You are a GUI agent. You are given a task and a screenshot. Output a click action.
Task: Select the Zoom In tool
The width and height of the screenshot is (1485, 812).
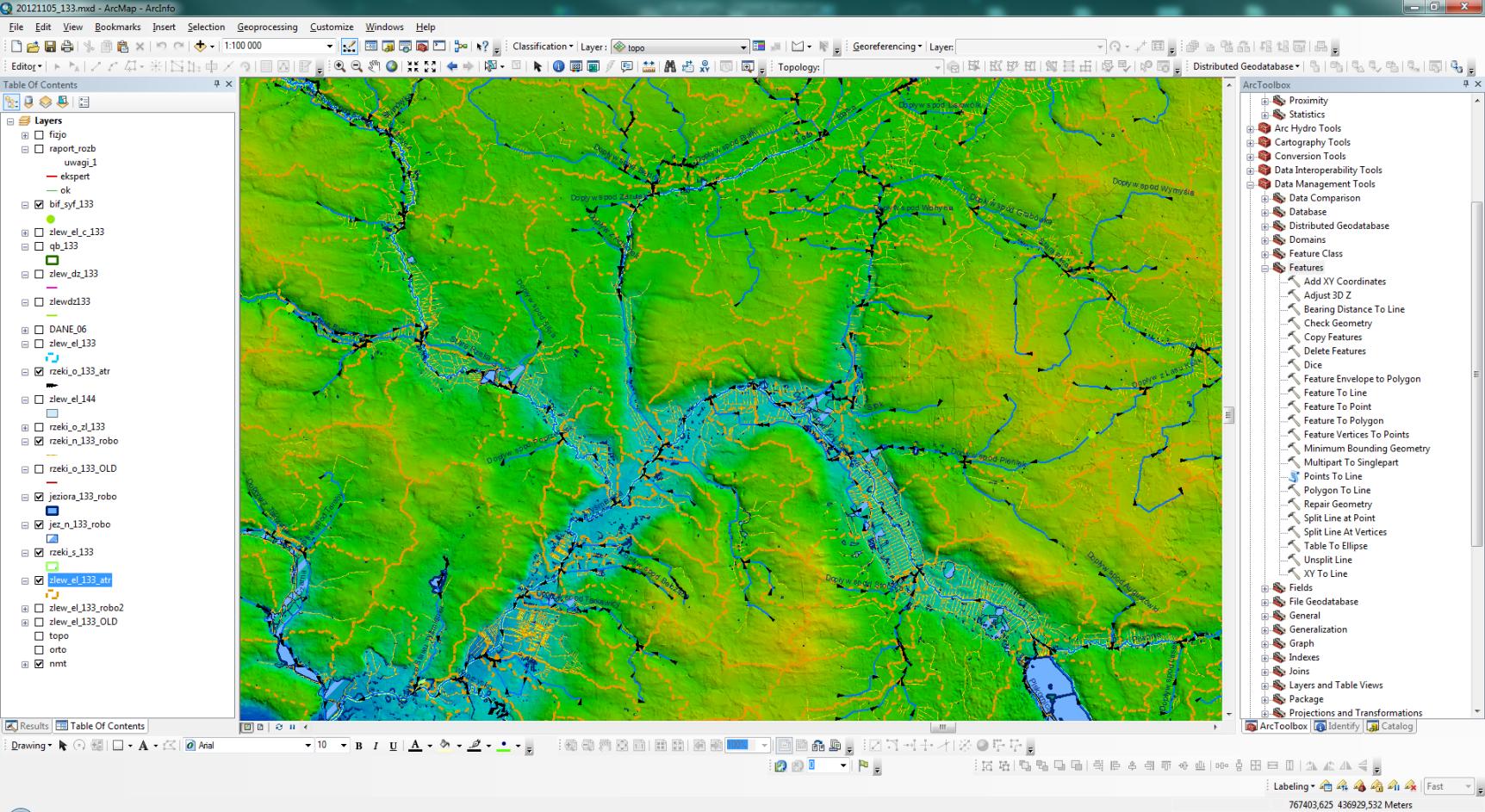(340, 66)
